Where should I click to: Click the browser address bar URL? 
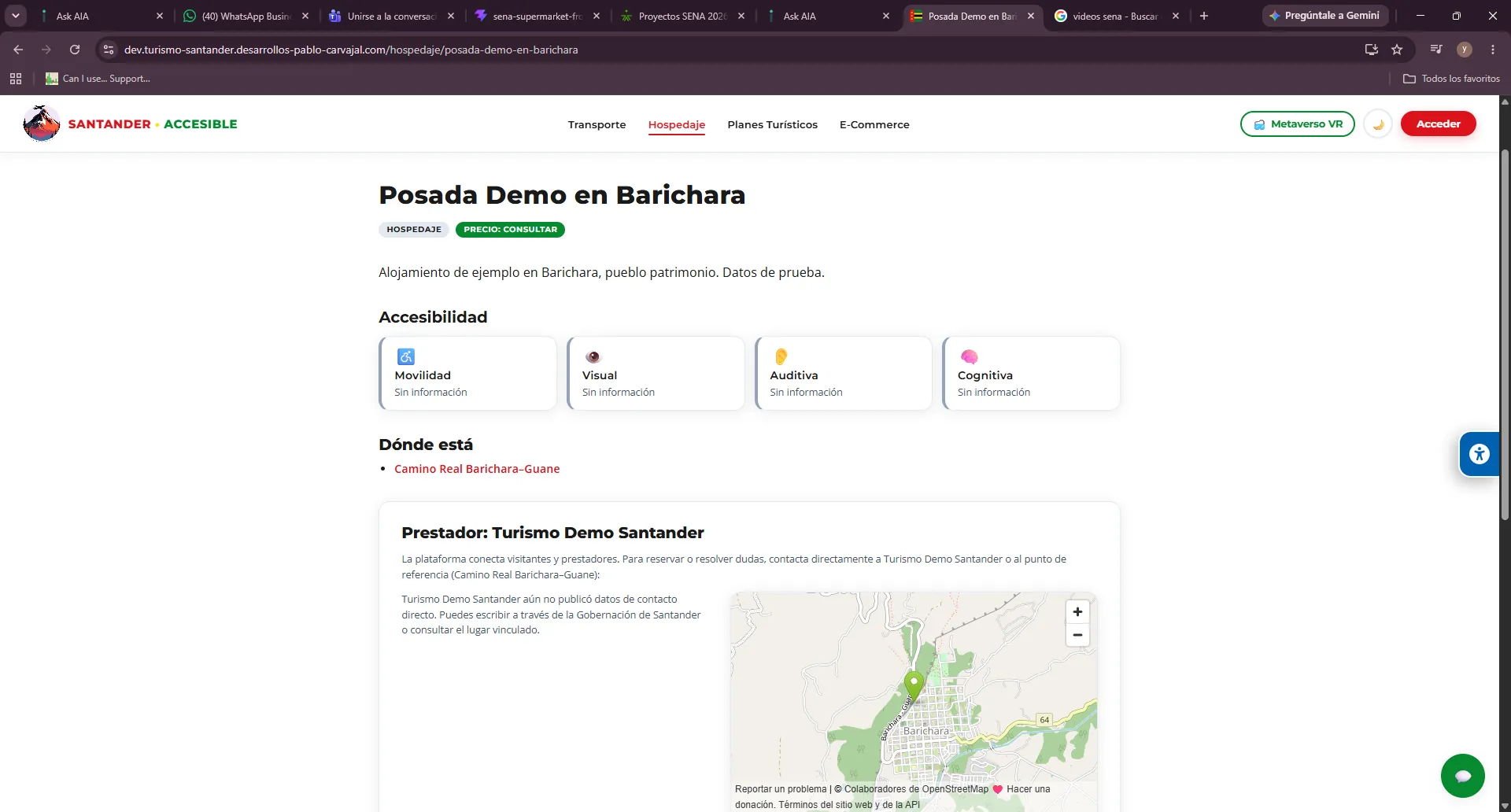[x=351, y=50]
